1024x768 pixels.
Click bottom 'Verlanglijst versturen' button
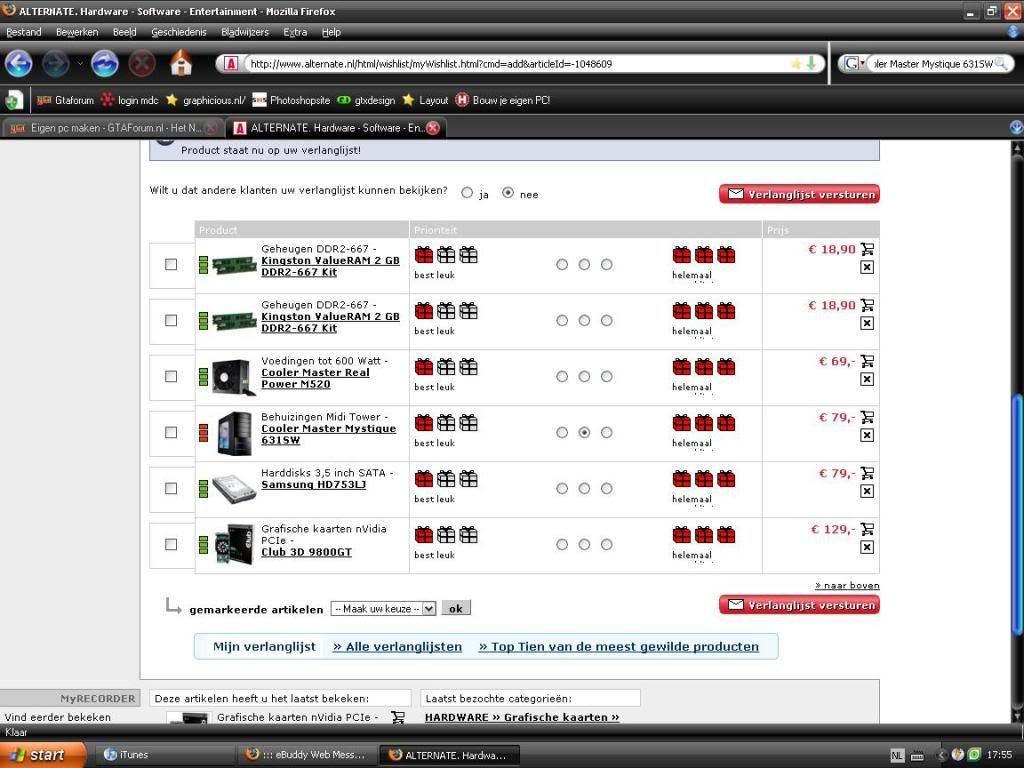click(799, 605)
